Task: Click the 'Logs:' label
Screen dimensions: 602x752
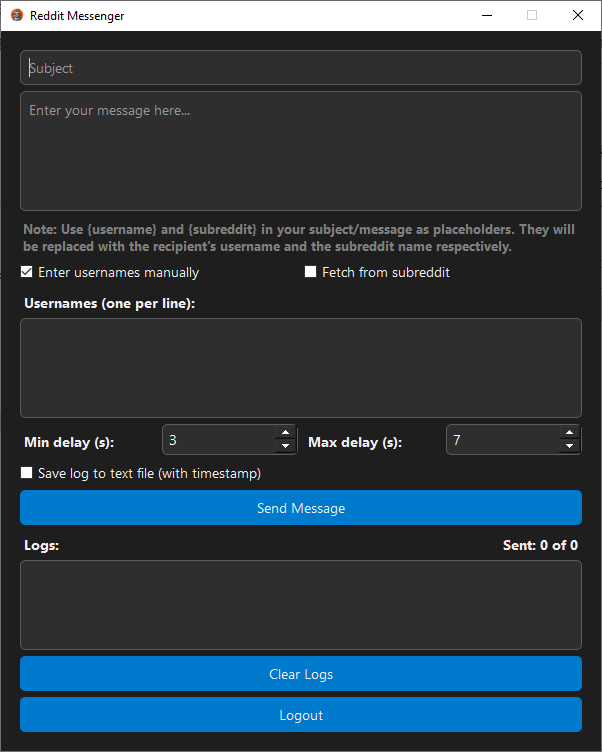Action: (x=42, y=546)
